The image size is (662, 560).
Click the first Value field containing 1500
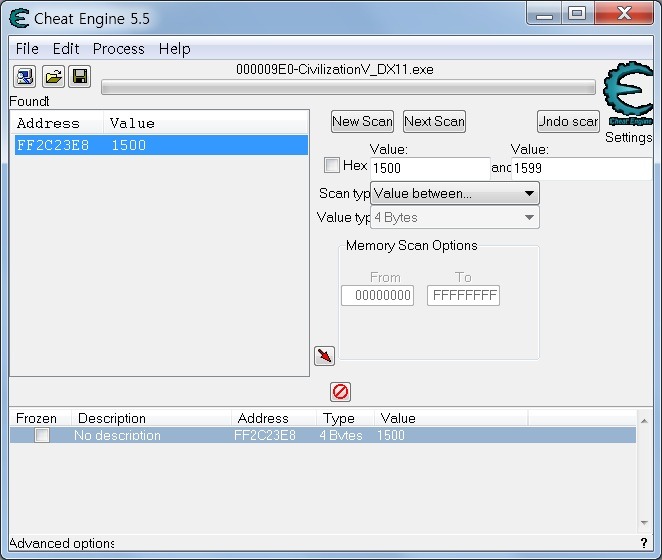[x=430, y=168]
